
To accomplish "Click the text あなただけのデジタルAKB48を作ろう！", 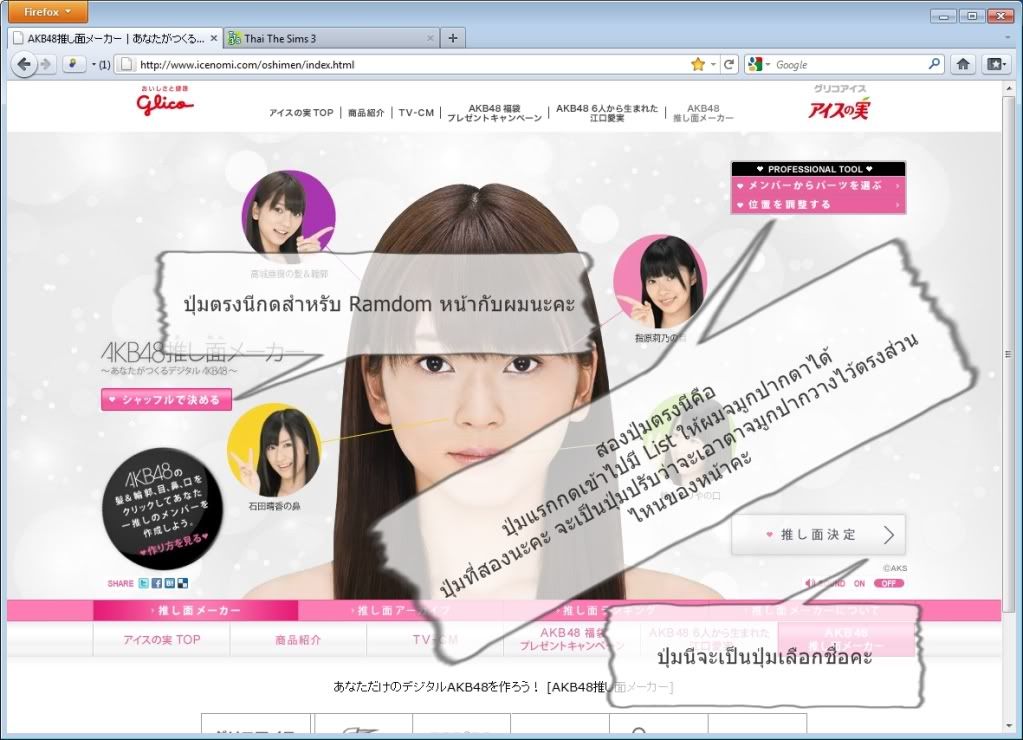I will coord(436,686).
